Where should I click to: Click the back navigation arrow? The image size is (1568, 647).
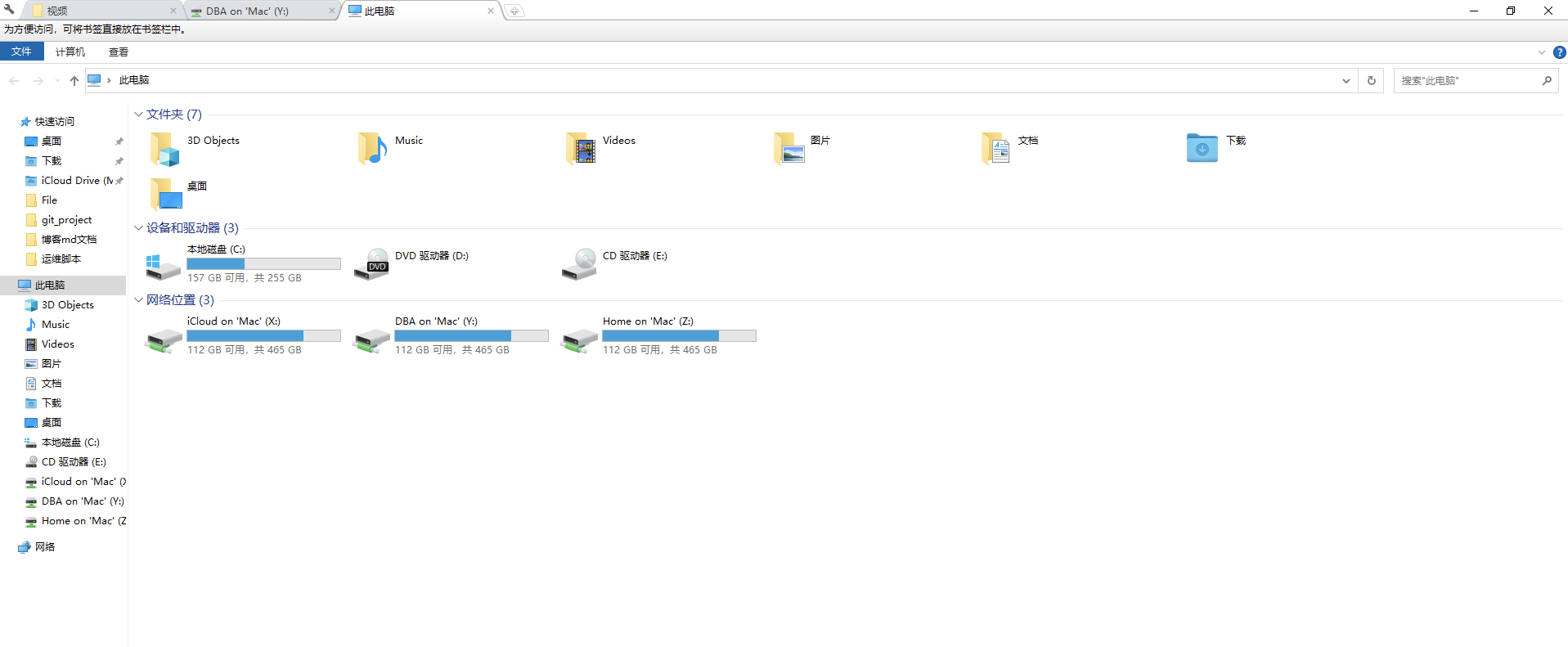click(14, 80)
